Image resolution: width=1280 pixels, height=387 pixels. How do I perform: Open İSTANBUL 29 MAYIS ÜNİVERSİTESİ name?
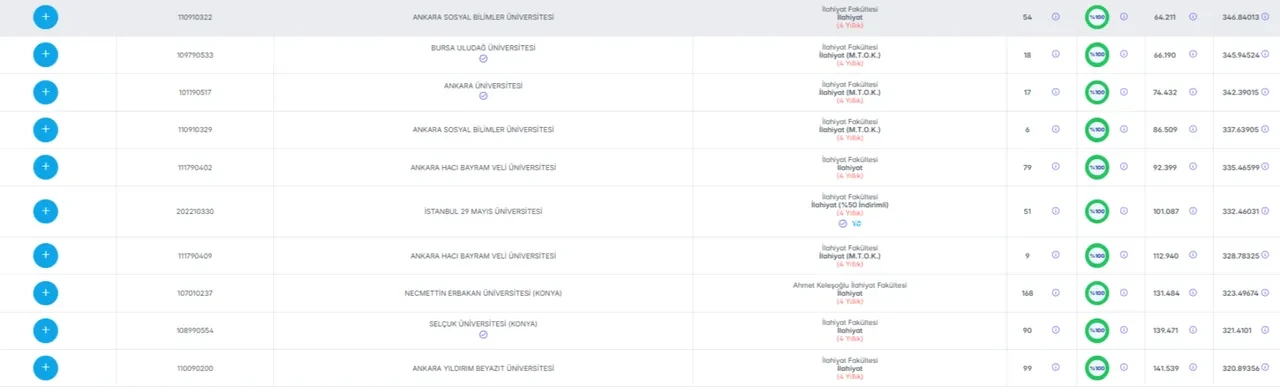(483, 212)
